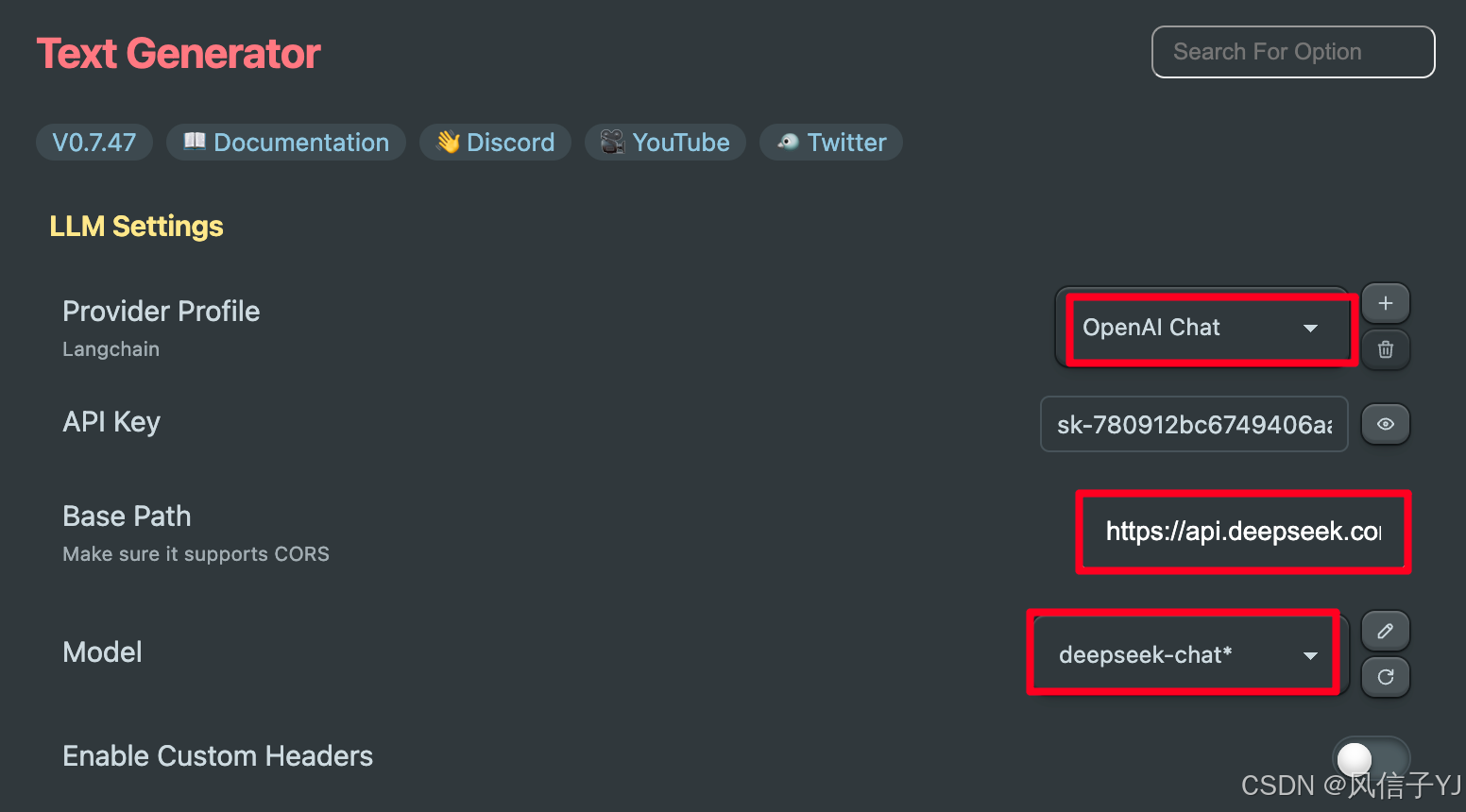Viewport: 1466px width, 812px height.
Task: Click the Base Path label
Action: point(127,516)
